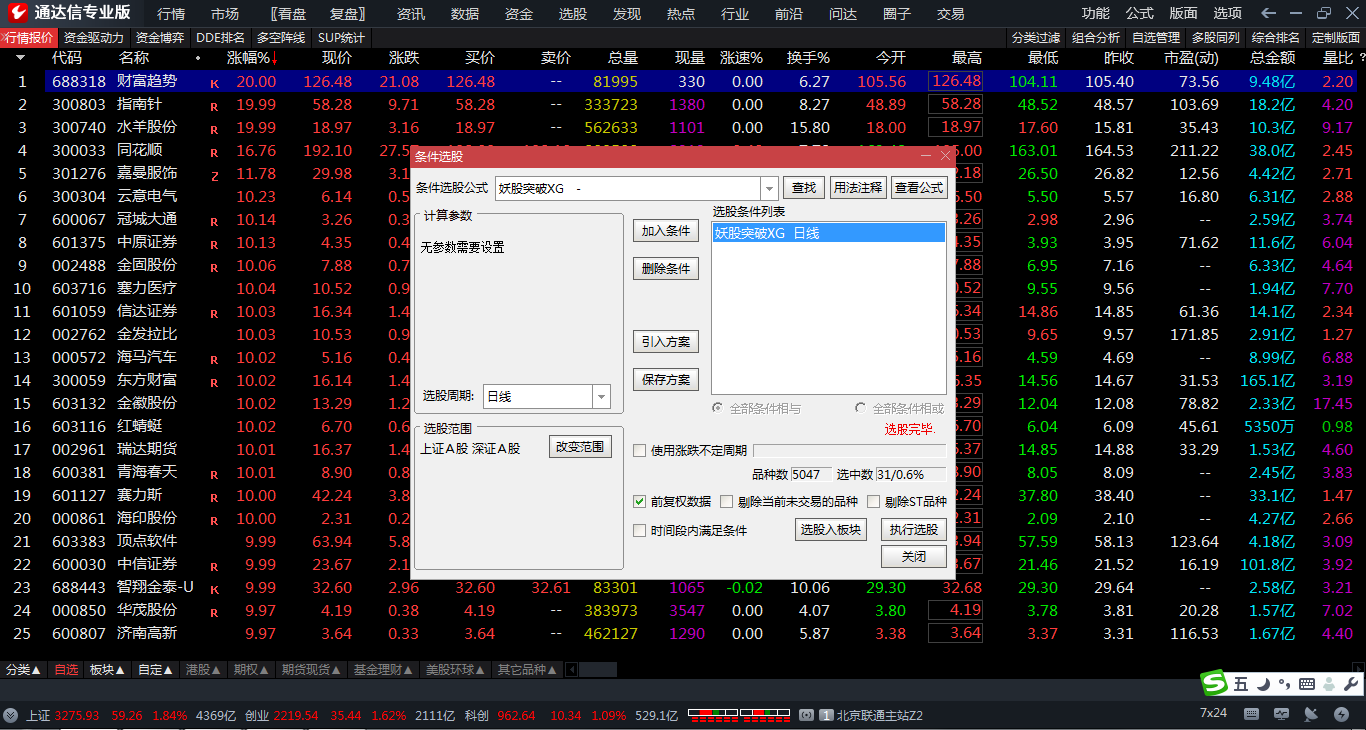Click 加入条件 button
The height and width of the screenshot is (730, 1366).
tap(666, 231)
